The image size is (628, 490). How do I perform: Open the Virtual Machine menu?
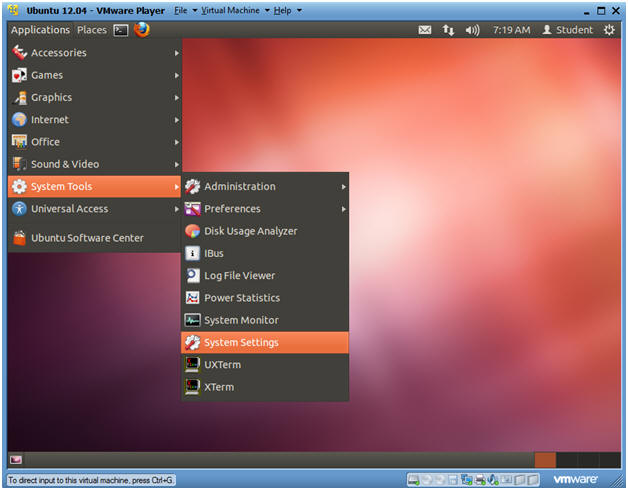[x=235, y=11]
